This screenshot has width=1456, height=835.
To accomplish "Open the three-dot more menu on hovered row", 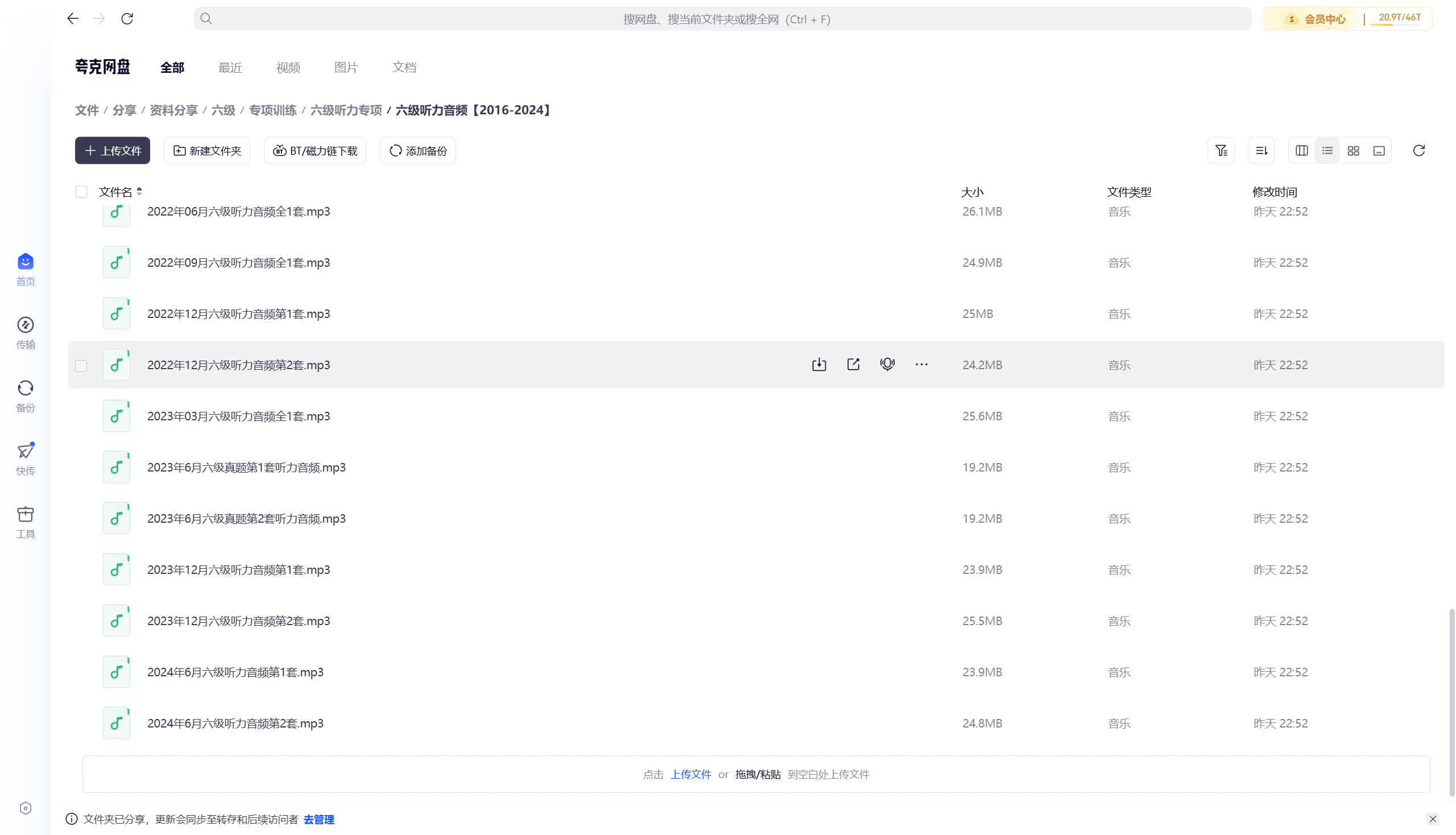I will (x=921, y=365).
